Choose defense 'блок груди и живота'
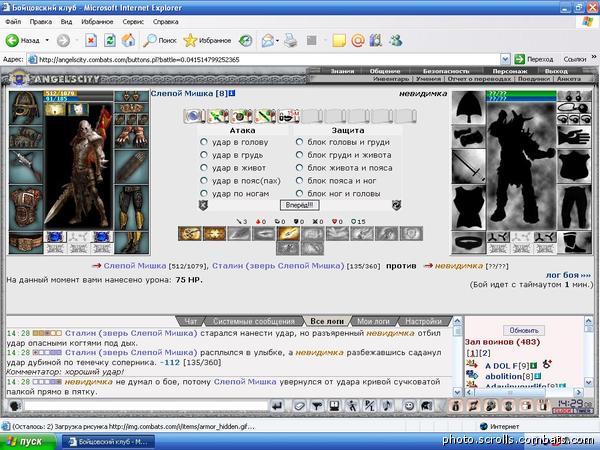This screenshot has height=450, width=600. coord(299,155)
